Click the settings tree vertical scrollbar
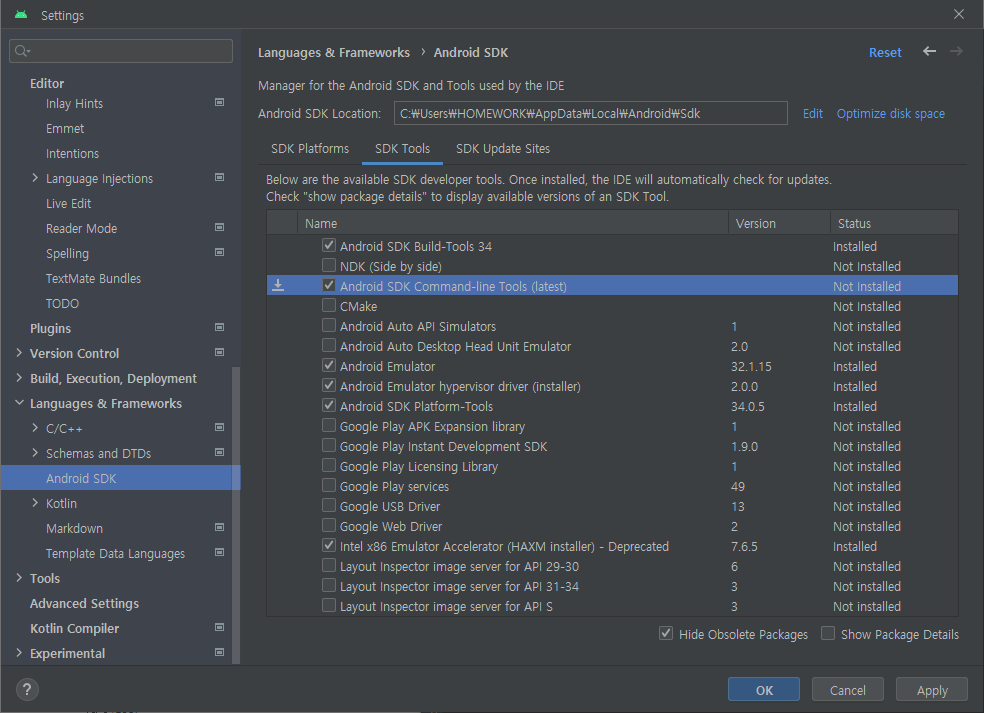The height and width of the screenshot is (713, 984). click(236, 515)
